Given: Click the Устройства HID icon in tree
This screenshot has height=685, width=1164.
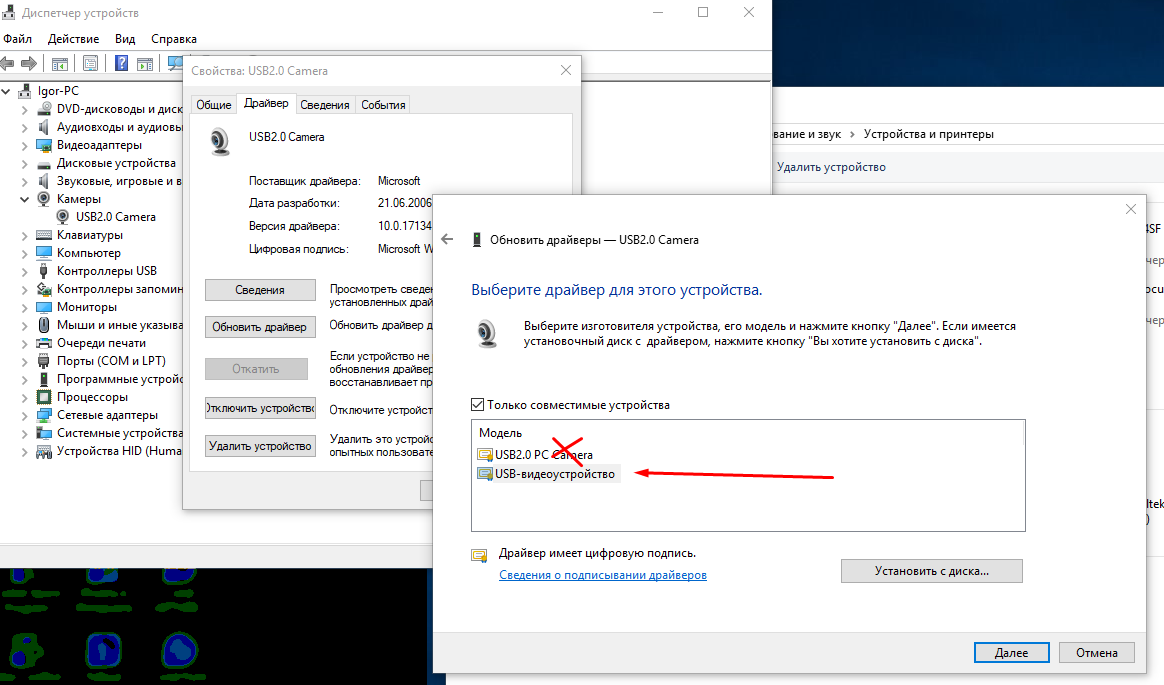Looking at the screenshot, I should tap(44, 451).
